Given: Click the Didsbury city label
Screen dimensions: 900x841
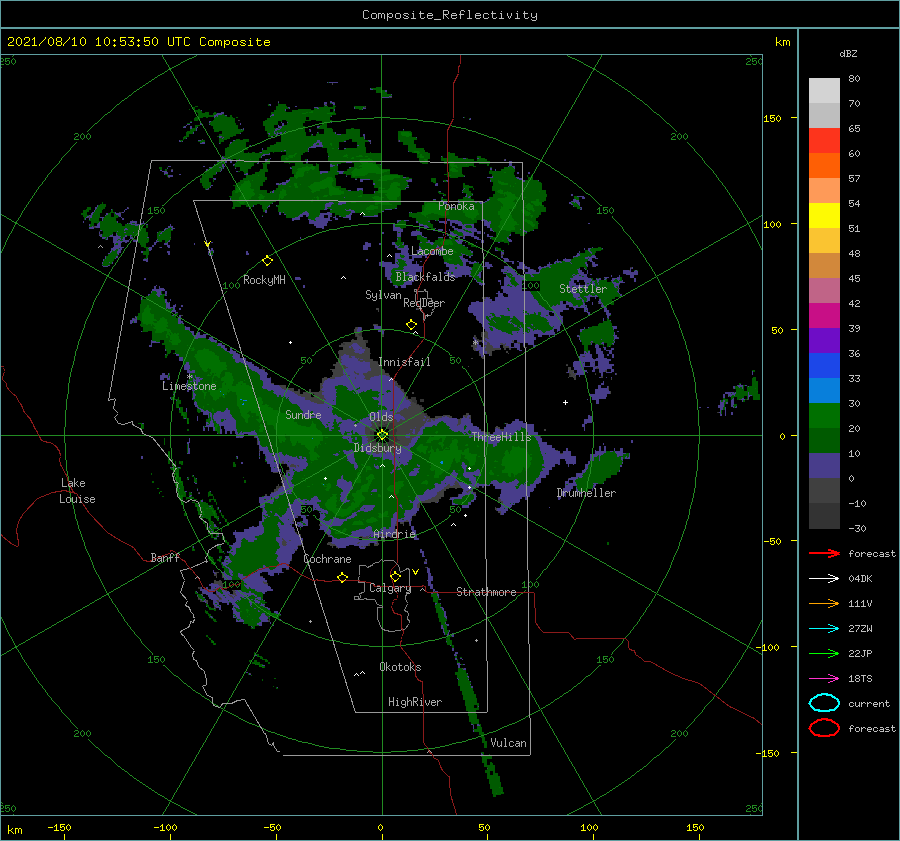Looking at the screenshot, I should 377,448.
